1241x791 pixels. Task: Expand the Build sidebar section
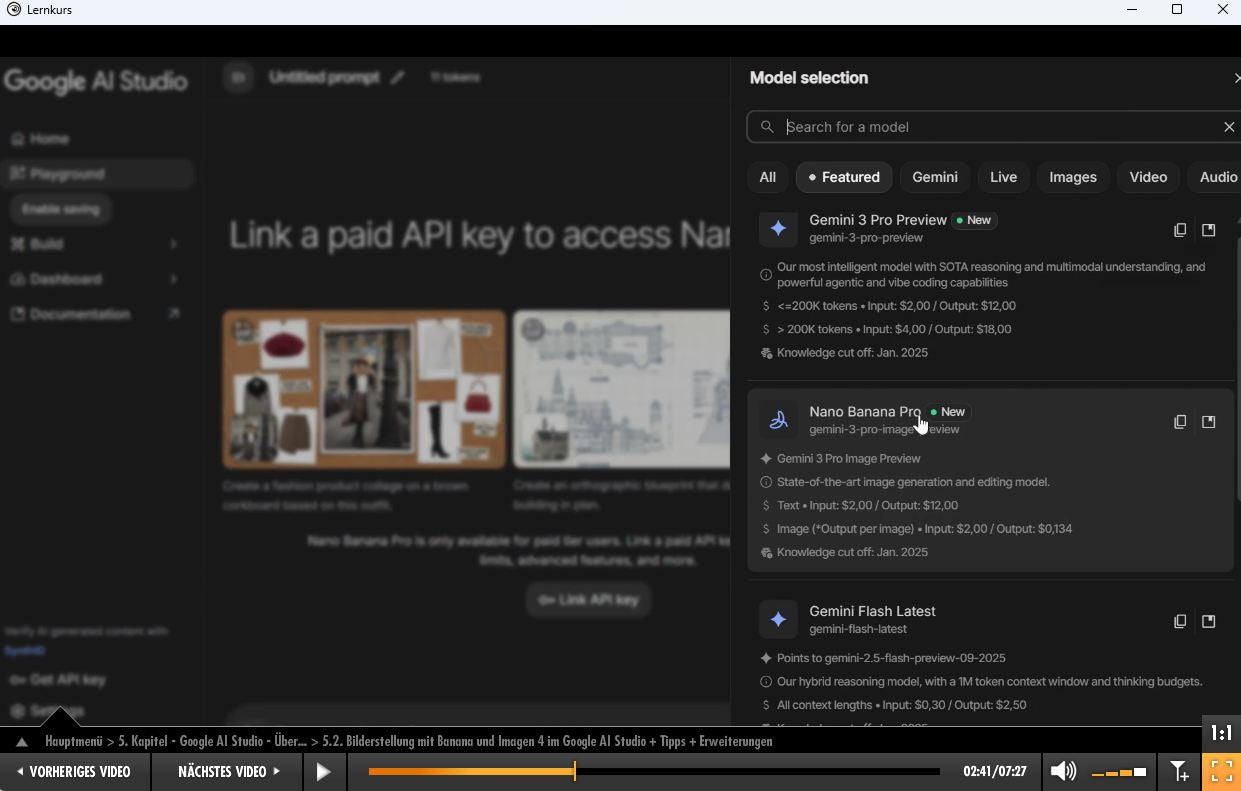click(173, 244)
